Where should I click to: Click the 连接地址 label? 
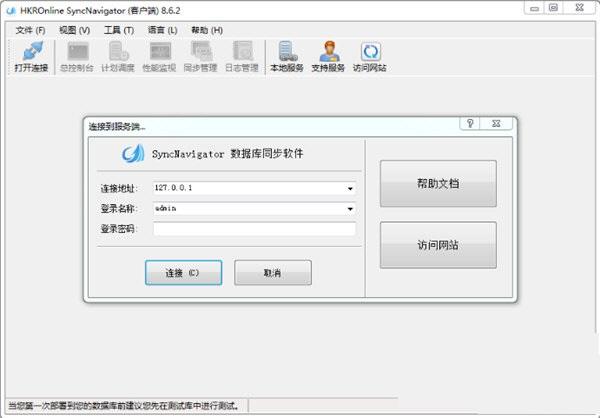tap(119, 188)
